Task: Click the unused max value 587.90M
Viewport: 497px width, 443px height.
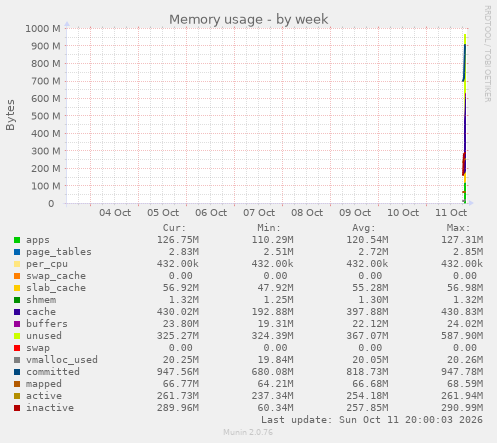Action: tap(462, 336)
